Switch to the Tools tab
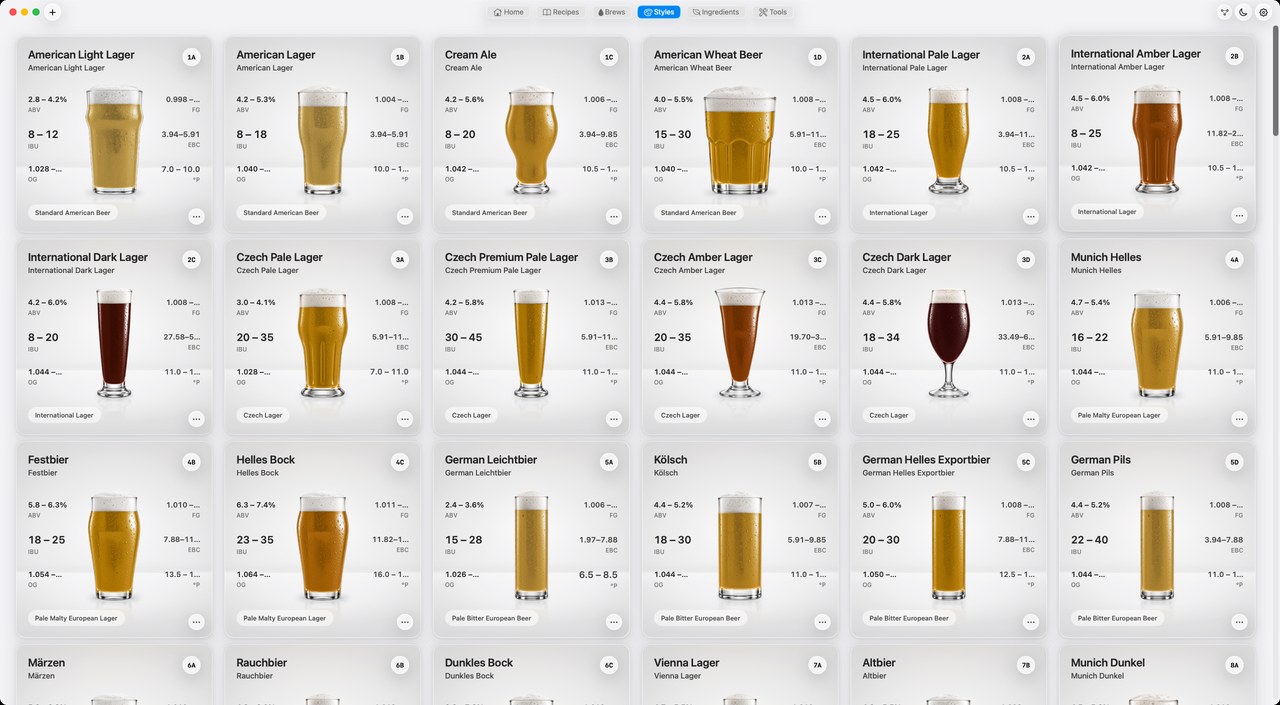The width and height of the screenshot is (1280, 705). [772, 12]
